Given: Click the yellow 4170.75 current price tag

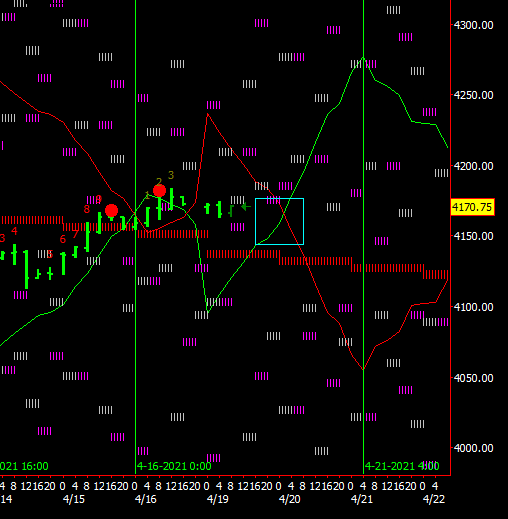Looking at the screenshot, I should tap(472, 207).
